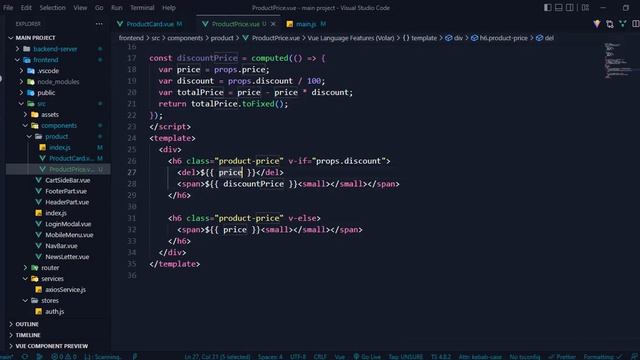Open the Help menu
This screenshot has width=640, height=360.
tap(169, 8)
